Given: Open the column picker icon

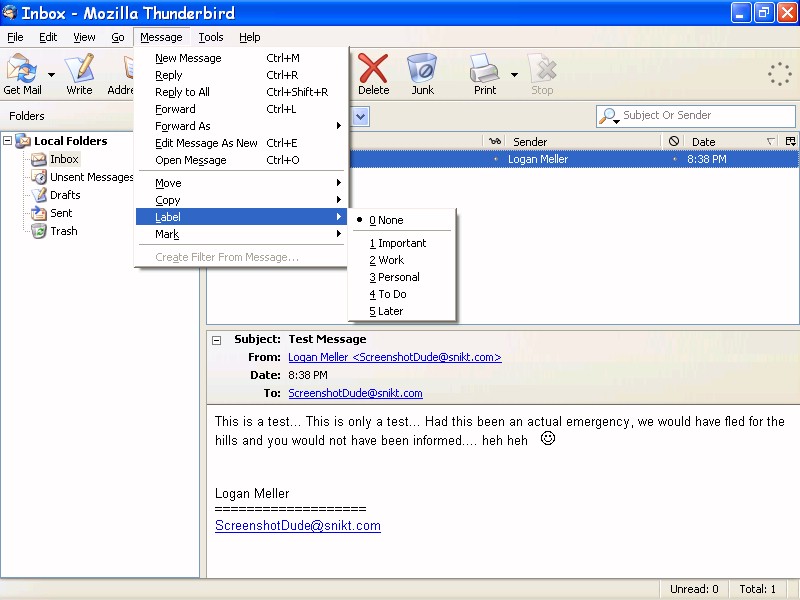Looking at the screenshot, I should (790, 141).
